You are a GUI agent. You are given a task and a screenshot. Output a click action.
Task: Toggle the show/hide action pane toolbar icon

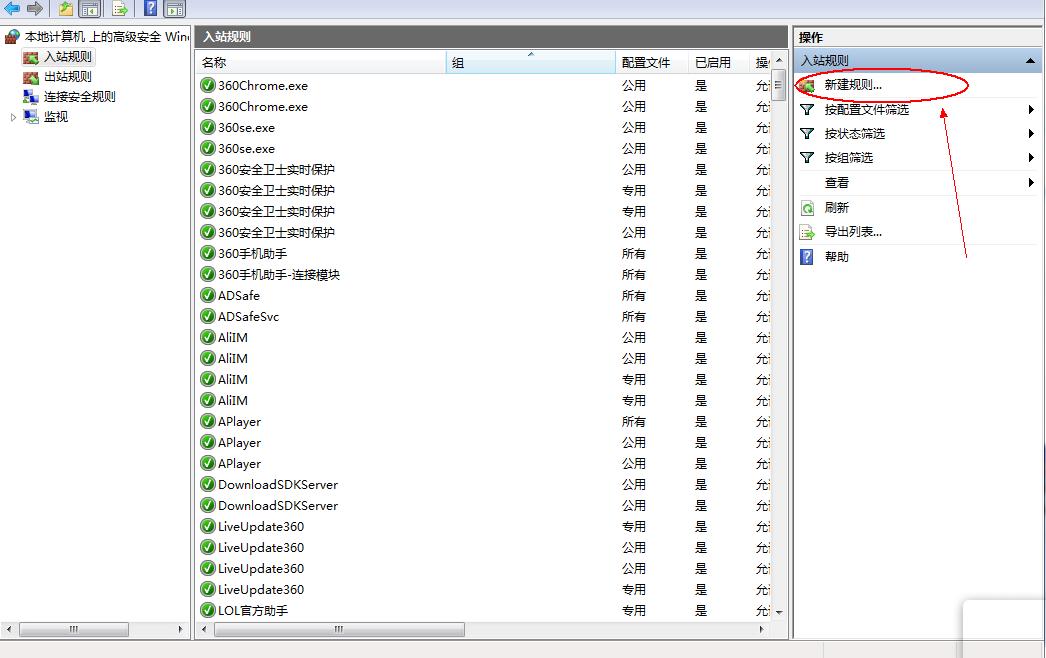[175, 9]
